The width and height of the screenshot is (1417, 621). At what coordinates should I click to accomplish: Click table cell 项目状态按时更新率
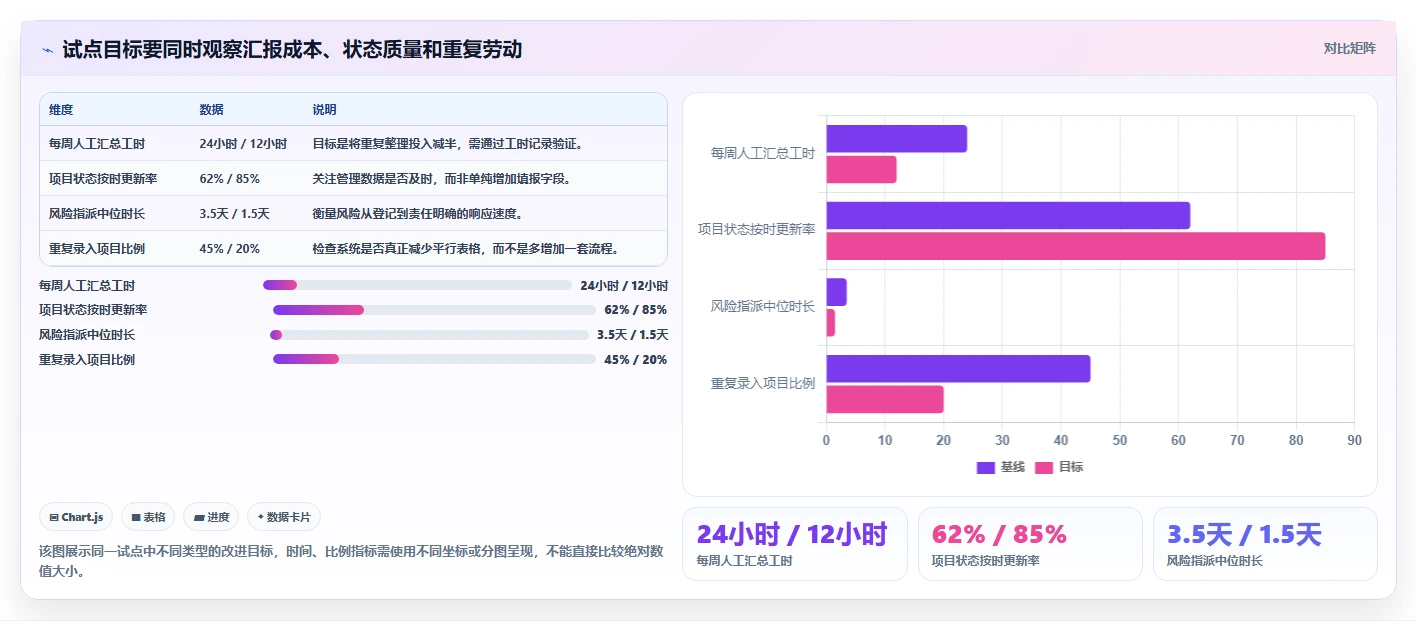(x=102, y=179)
